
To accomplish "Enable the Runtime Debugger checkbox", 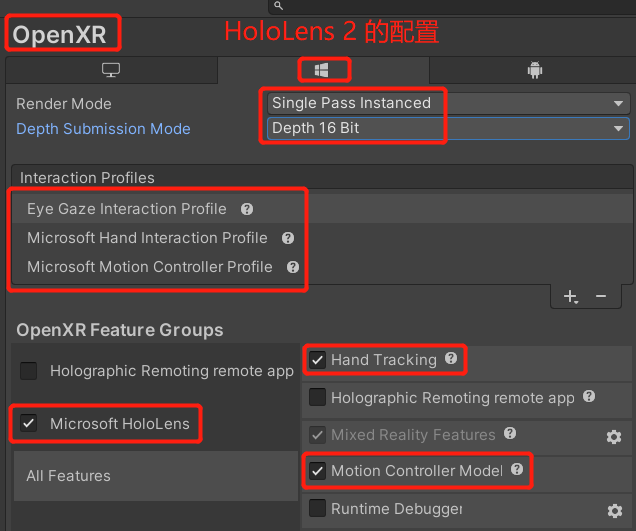I will click(x=318, y=509).
